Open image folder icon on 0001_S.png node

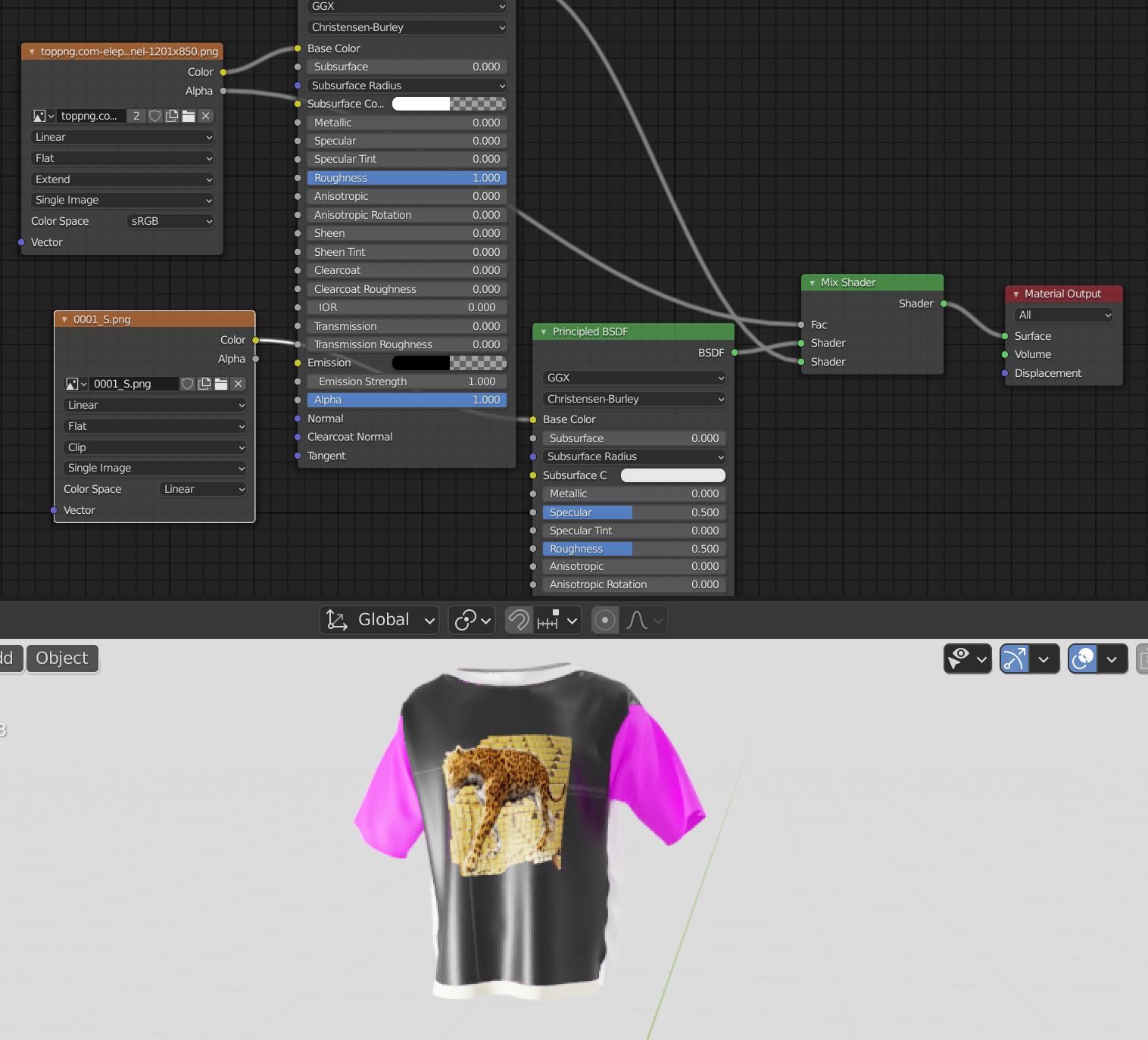click(221, 384)
